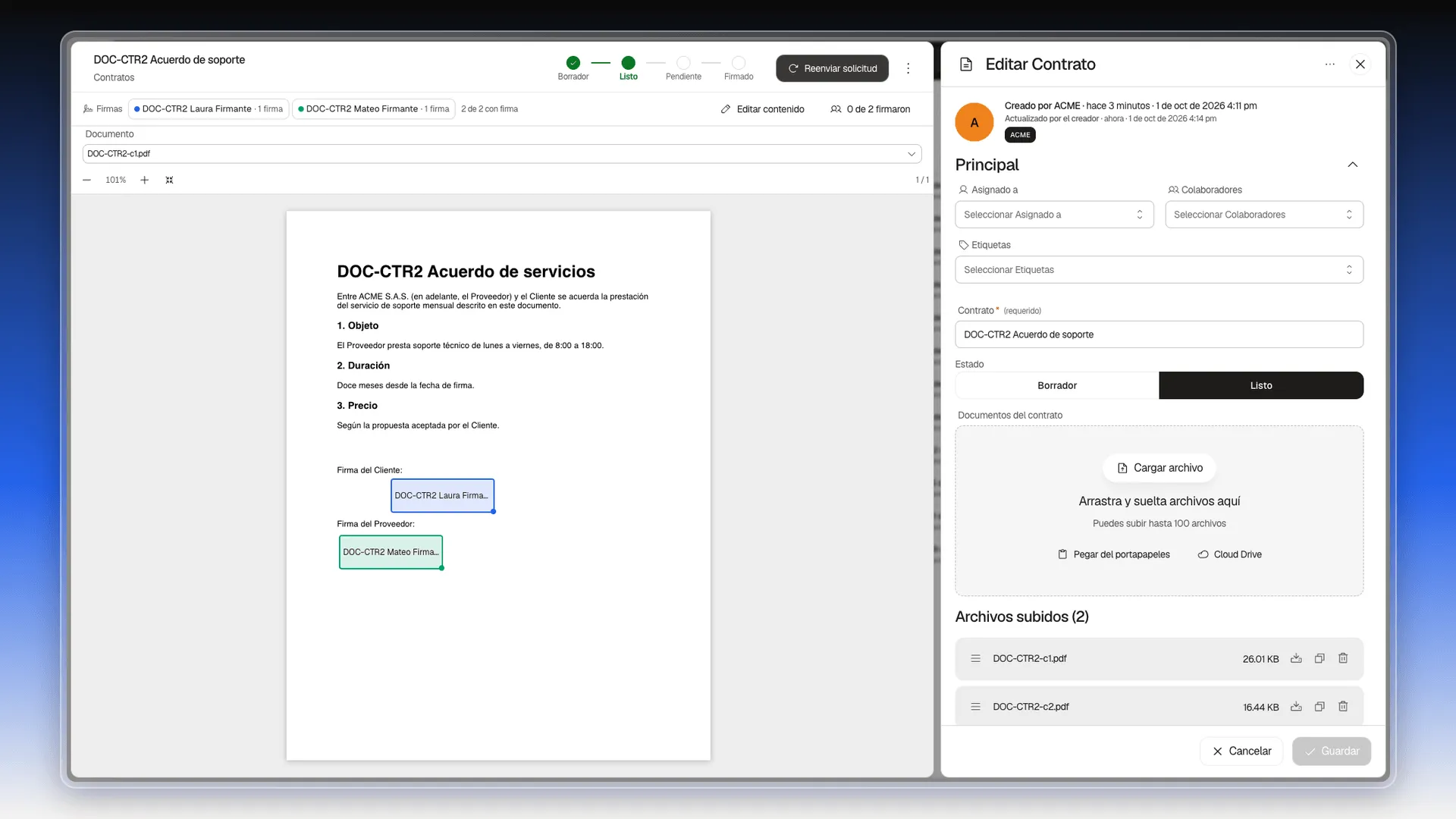Delete the DOC-CTR2-c2.pdf file
1456x819 pixels.
(x=1343, y=707)
